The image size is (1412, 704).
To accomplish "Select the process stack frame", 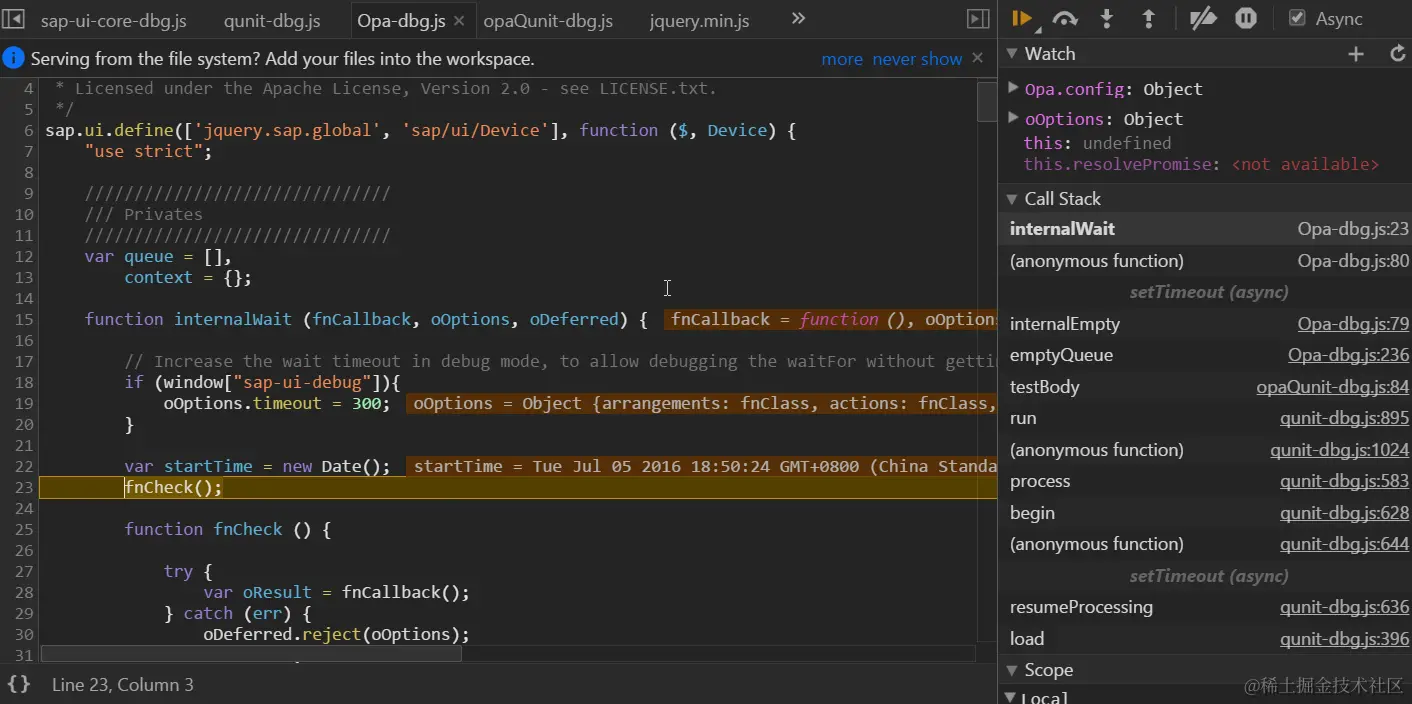I will coord(1040,481).
